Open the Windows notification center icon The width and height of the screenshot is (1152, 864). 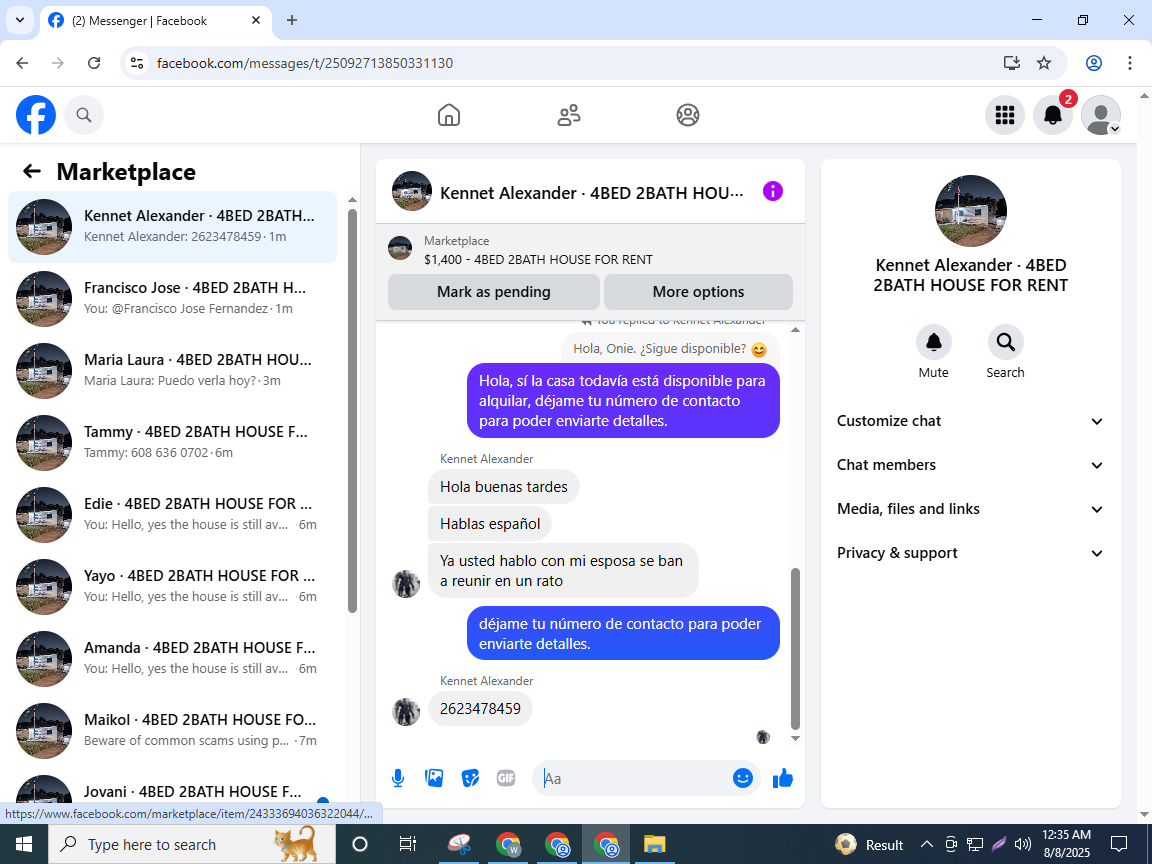coord(1119,844)
